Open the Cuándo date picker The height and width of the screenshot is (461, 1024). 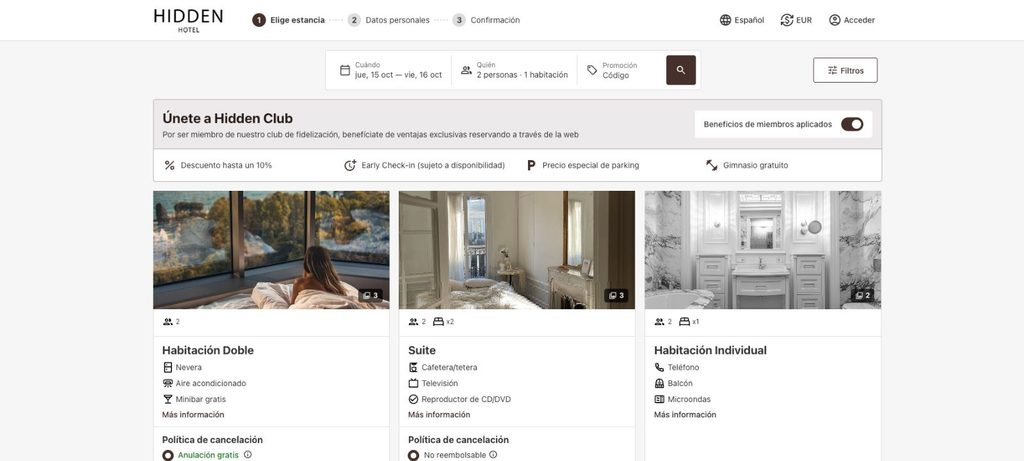click(391, 70)
